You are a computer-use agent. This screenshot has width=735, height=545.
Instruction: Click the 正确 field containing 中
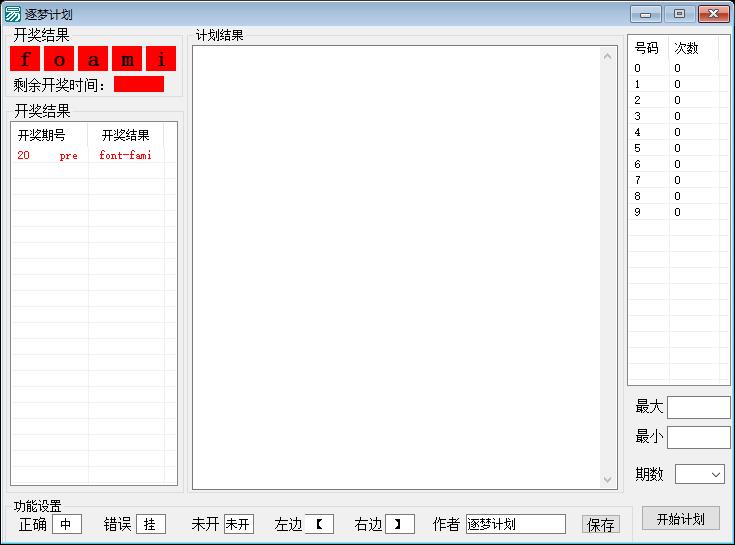(67, 524)
